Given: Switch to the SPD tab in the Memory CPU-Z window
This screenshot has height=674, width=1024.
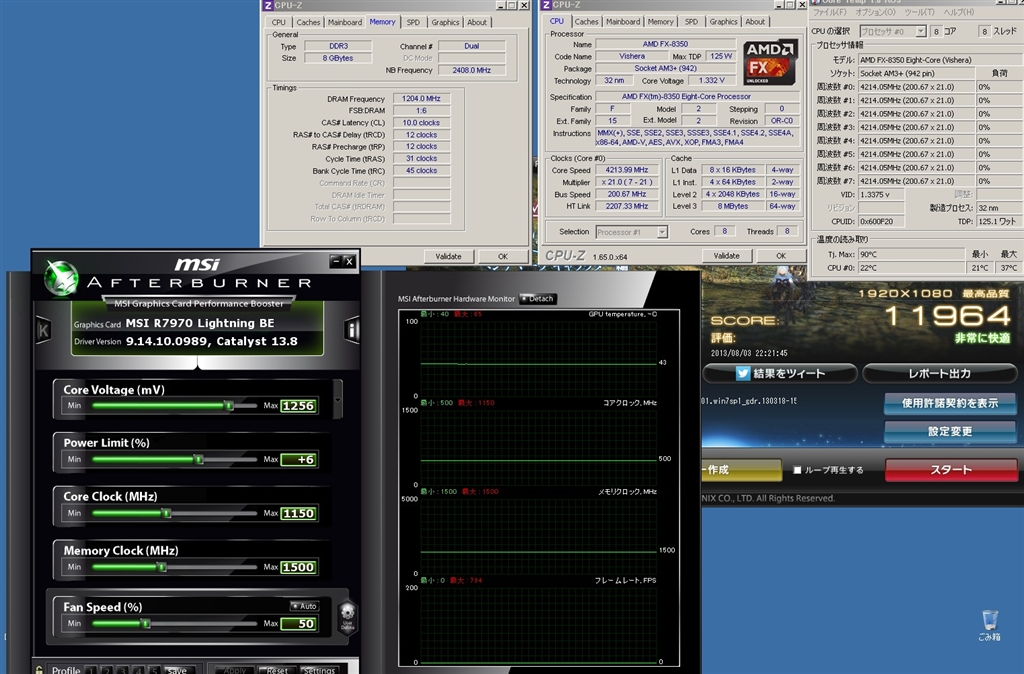Looking at the screenshot, I should click(413, 22).
